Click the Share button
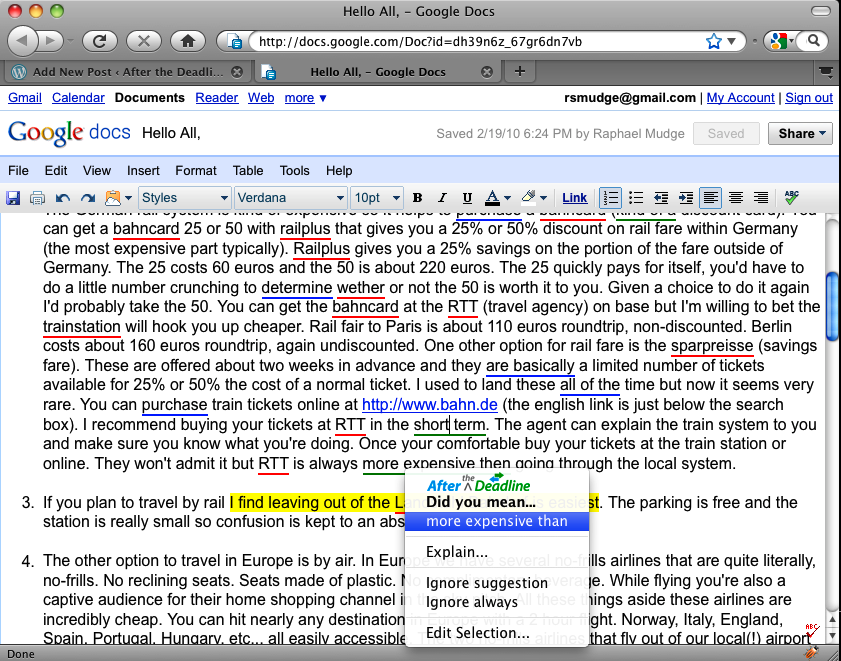Image resolution: width=841 pixels, height=661 pixels. click(x=802, y=134)
